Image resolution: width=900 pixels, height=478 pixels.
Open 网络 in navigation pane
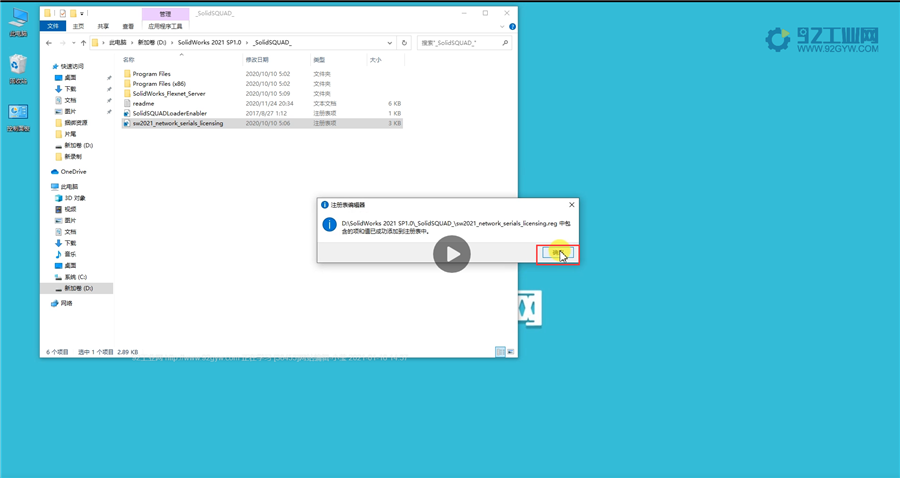click(62, 303)
